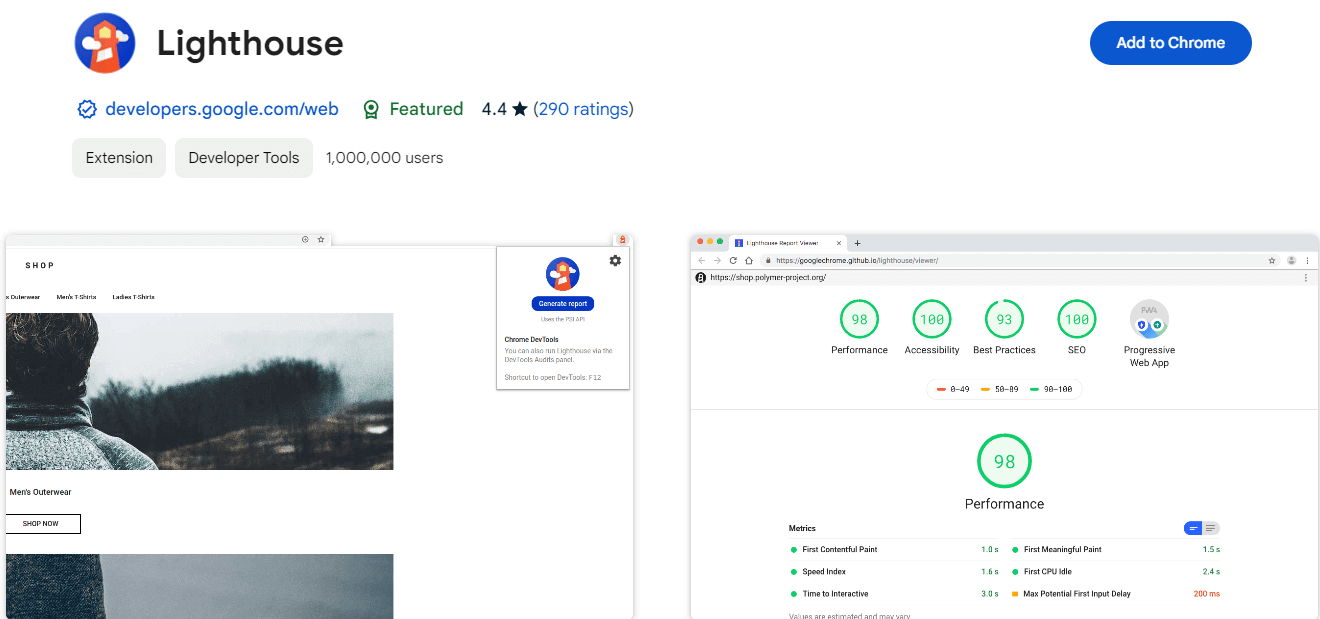
Task: Click the red 0-49 legend swatch
Action: [x=941, y=389]
